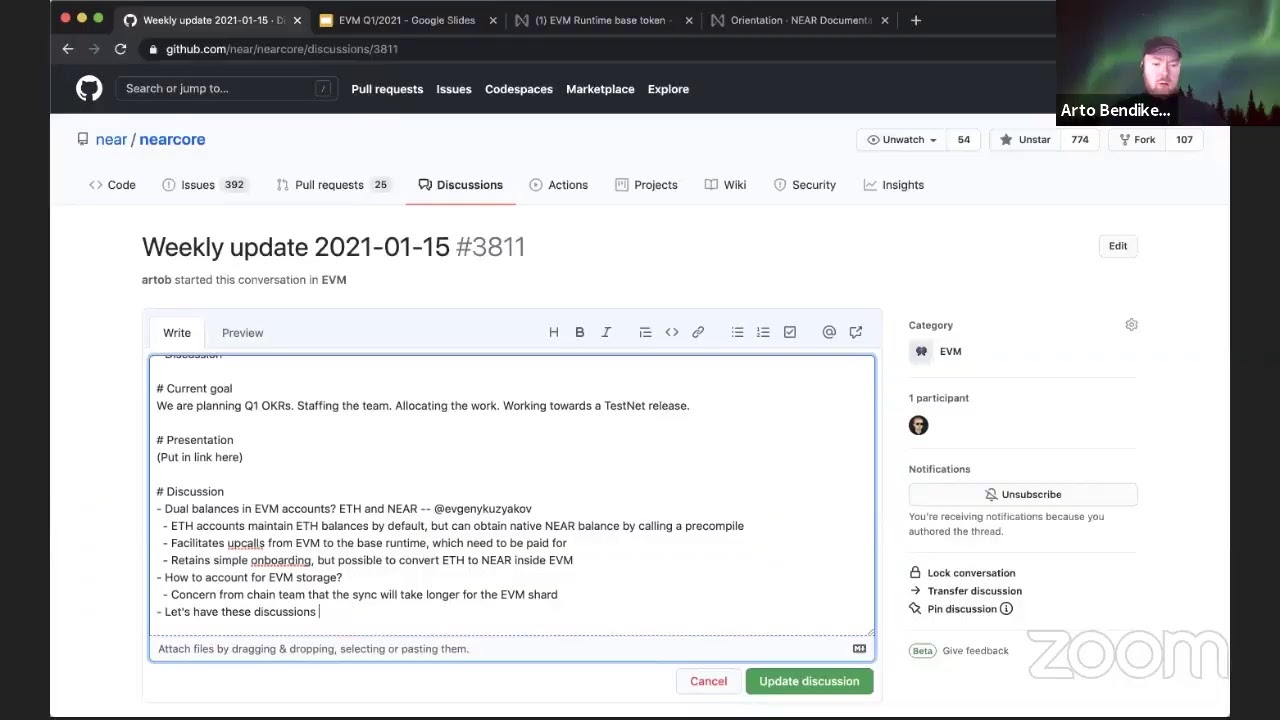Open the Issues tab
Screen dimensions: 1280x720
[x=204, y=185]
